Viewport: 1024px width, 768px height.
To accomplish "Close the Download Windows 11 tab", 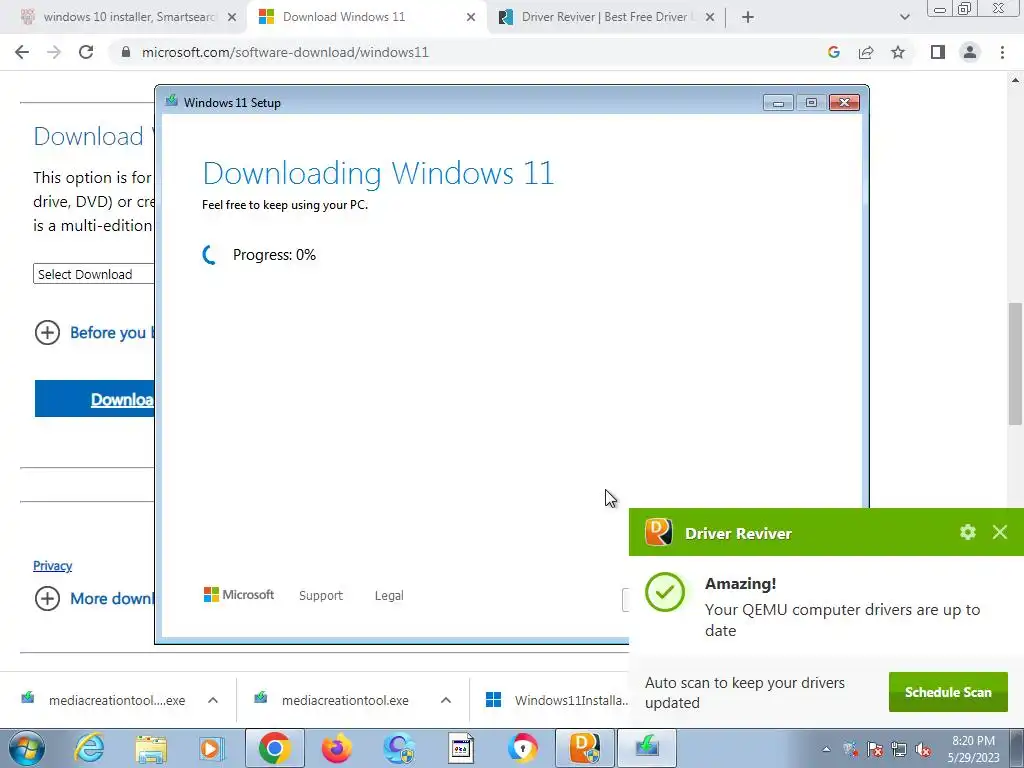I will pyautogui.click(x=471, y=17).
